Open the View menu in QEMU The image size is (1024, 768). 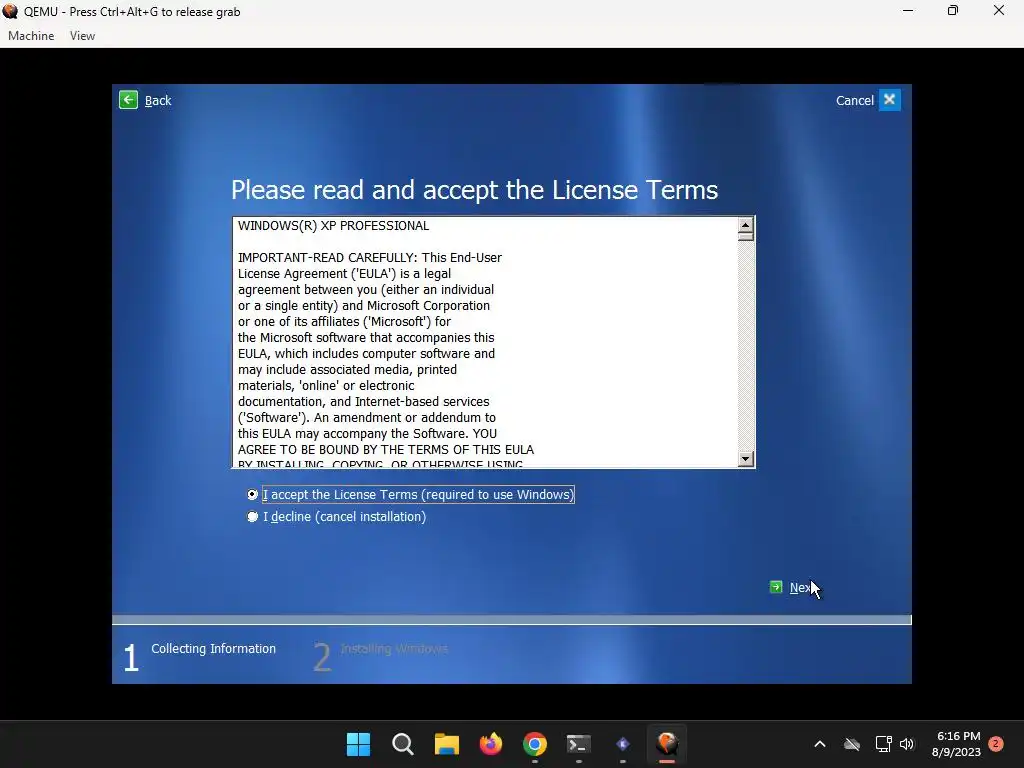(82, 36)
